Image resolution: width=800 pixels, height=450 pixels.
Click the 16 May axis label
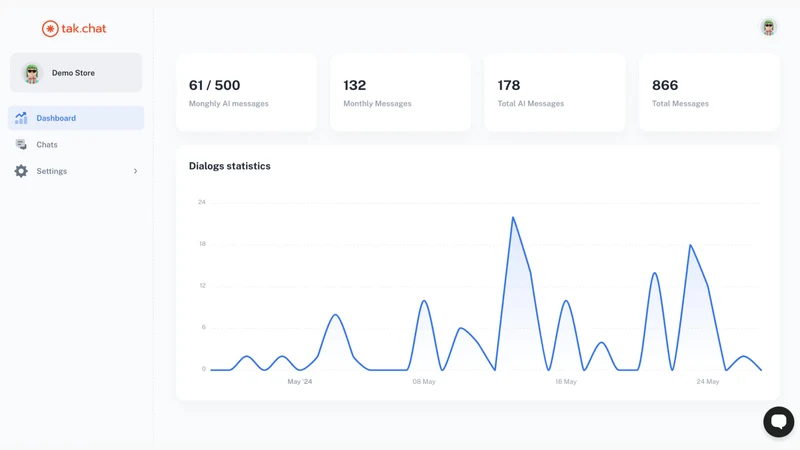coord(566,382)
